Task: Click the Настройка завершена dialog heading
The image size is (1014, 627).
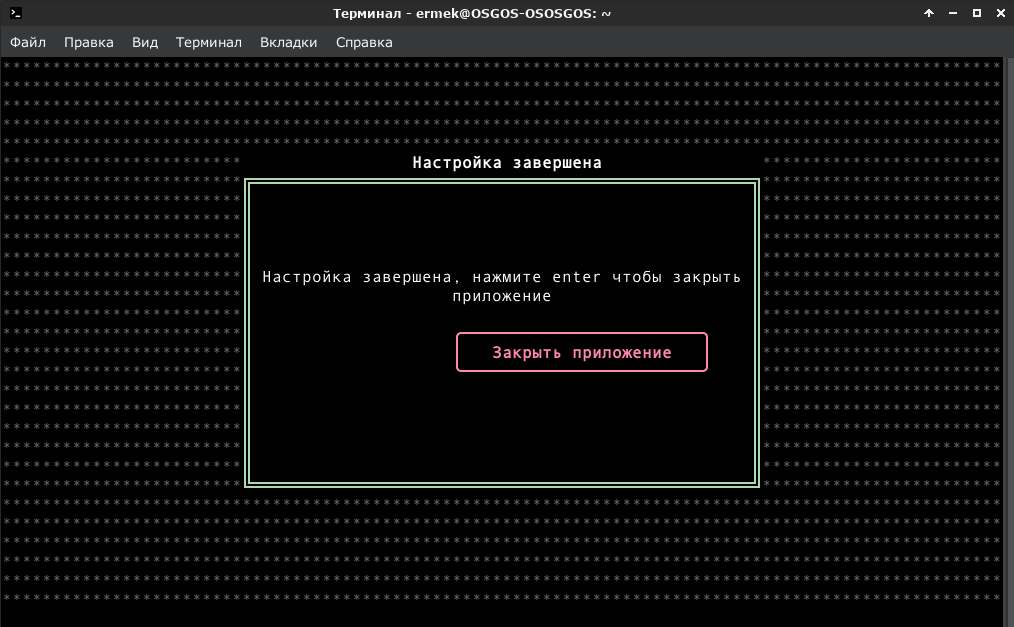Action: coord(507,162)
